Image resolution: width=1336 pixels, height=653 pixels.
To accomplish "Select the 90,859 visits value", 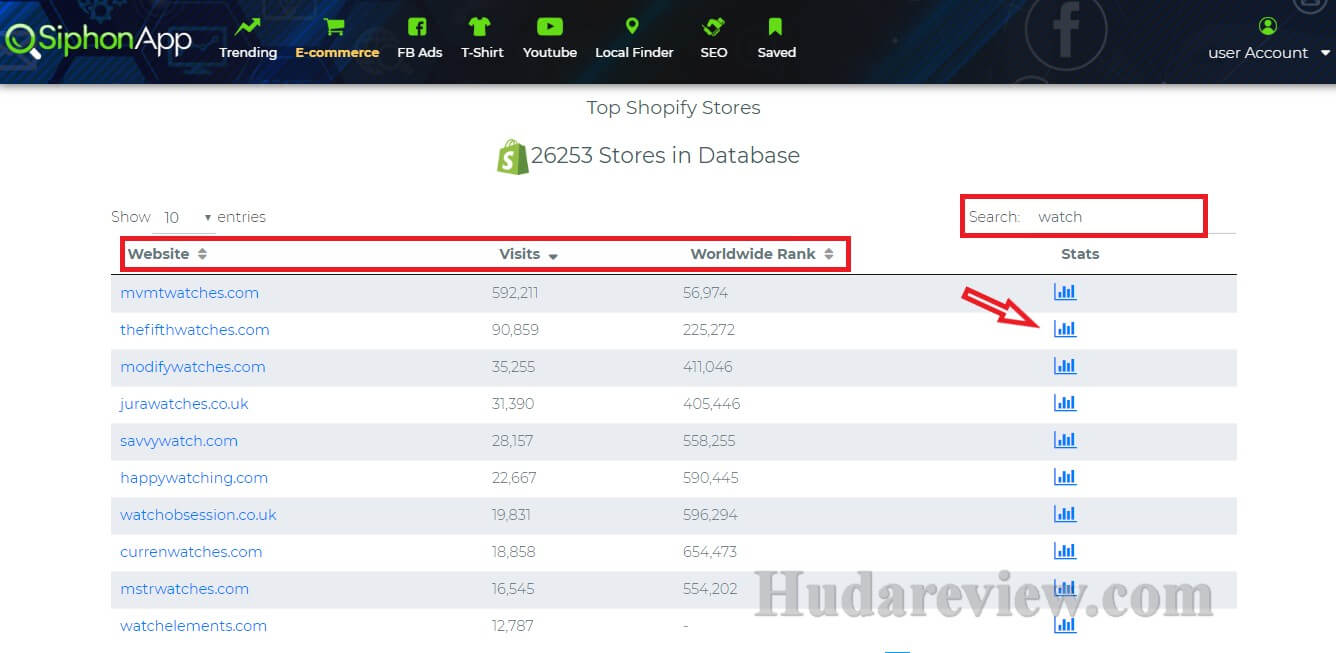I will click(x=514, y=330).
